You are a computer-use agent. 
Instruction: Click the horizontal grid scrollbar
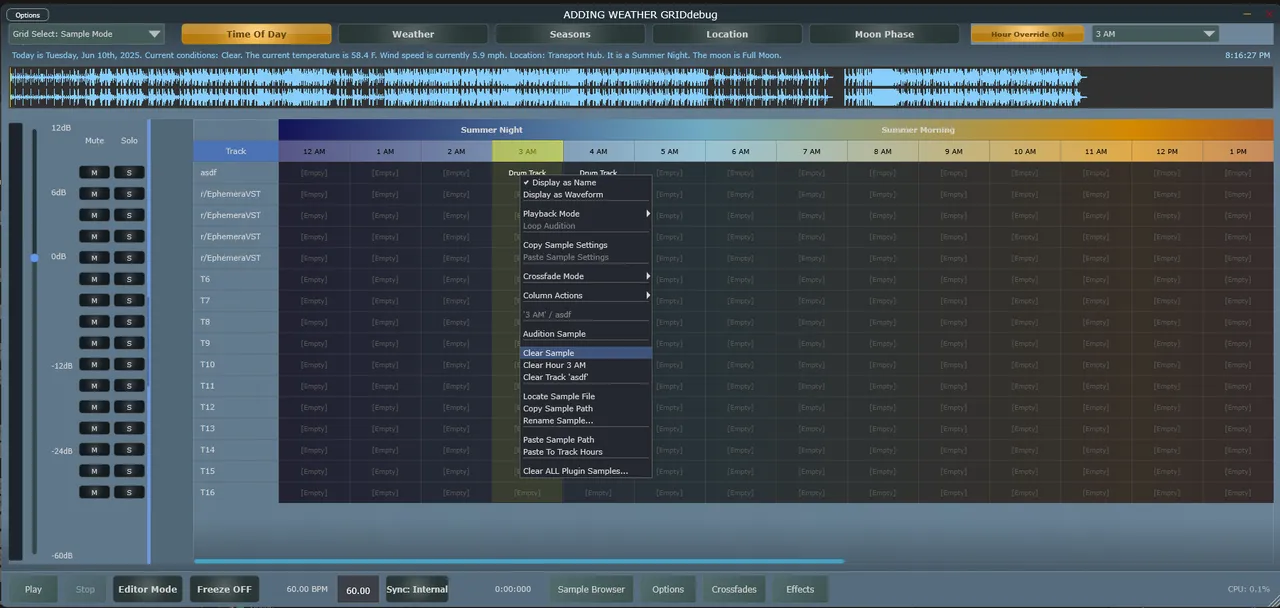pos(518,561)
